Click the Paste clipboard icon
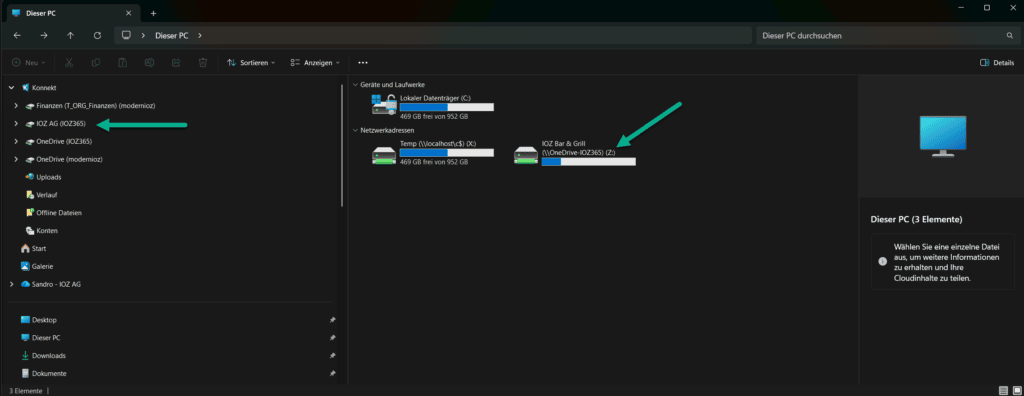This screenshot has width=1024, height=396. pos(122,63)
